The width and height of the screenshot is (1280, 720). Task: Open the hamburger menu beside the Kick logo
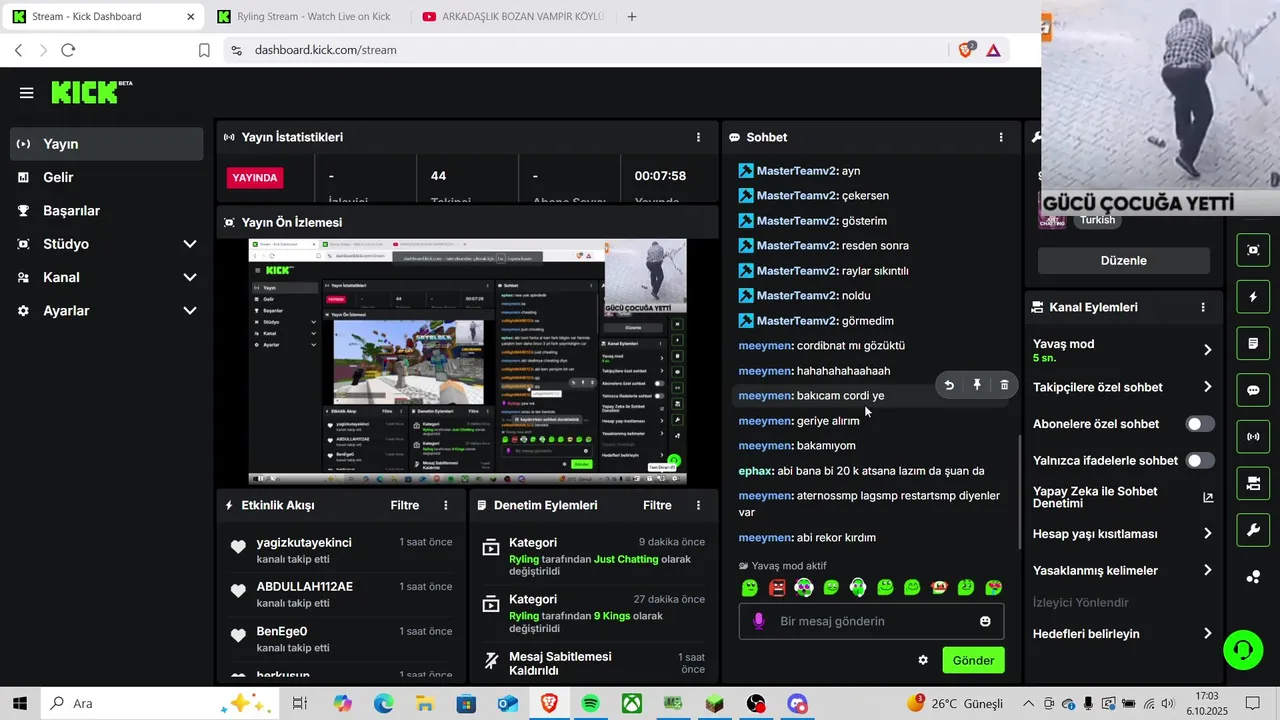pos(27,93)
